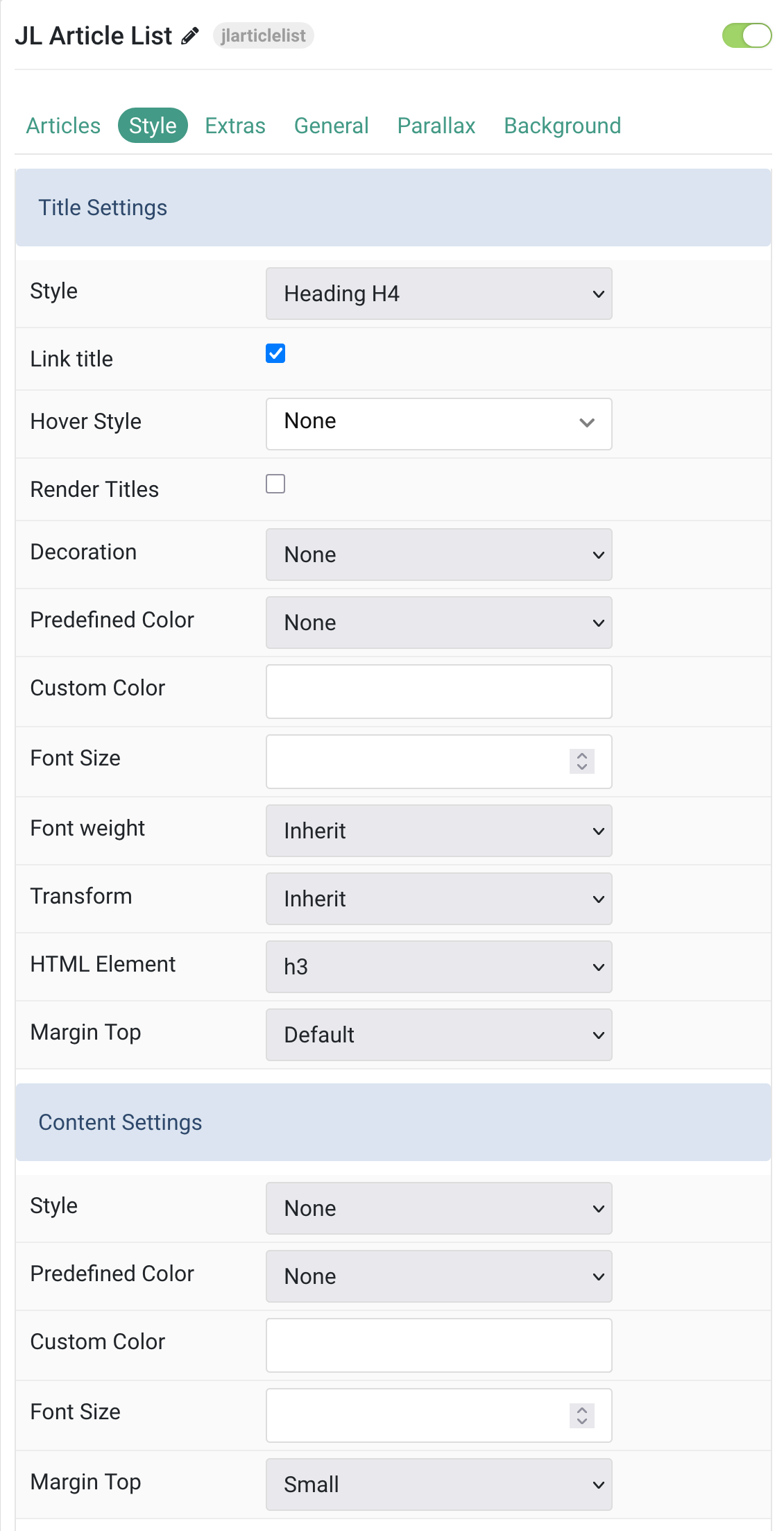Screen dimensions: 784x1531
Task: Click the Title Font Size stepper arrows
Action: [x=582, y=761]
